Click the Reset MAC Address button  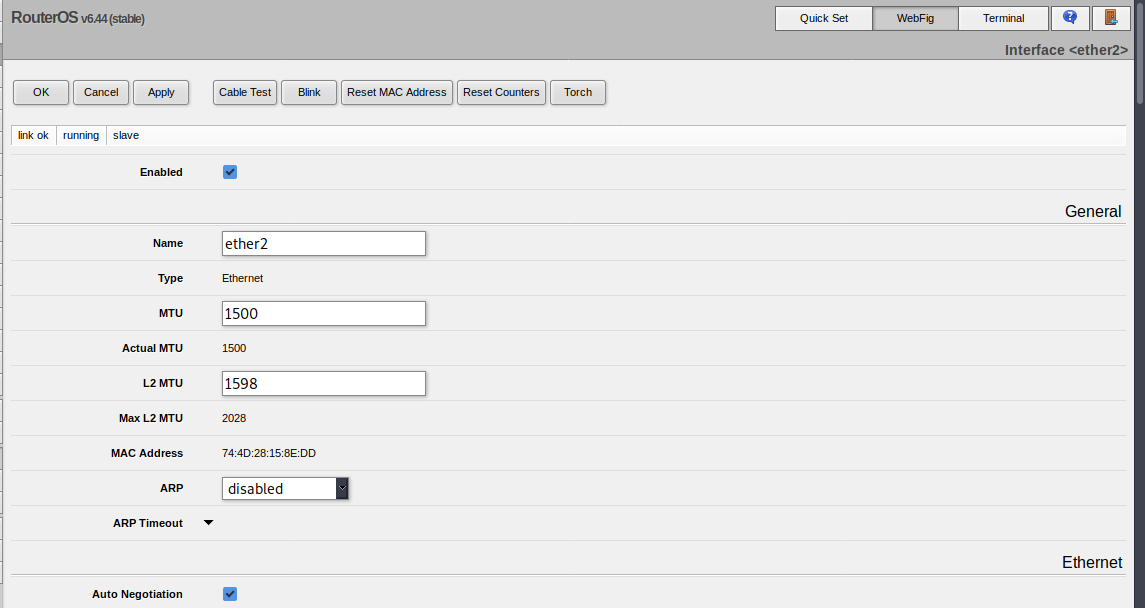tap(397, 92)
